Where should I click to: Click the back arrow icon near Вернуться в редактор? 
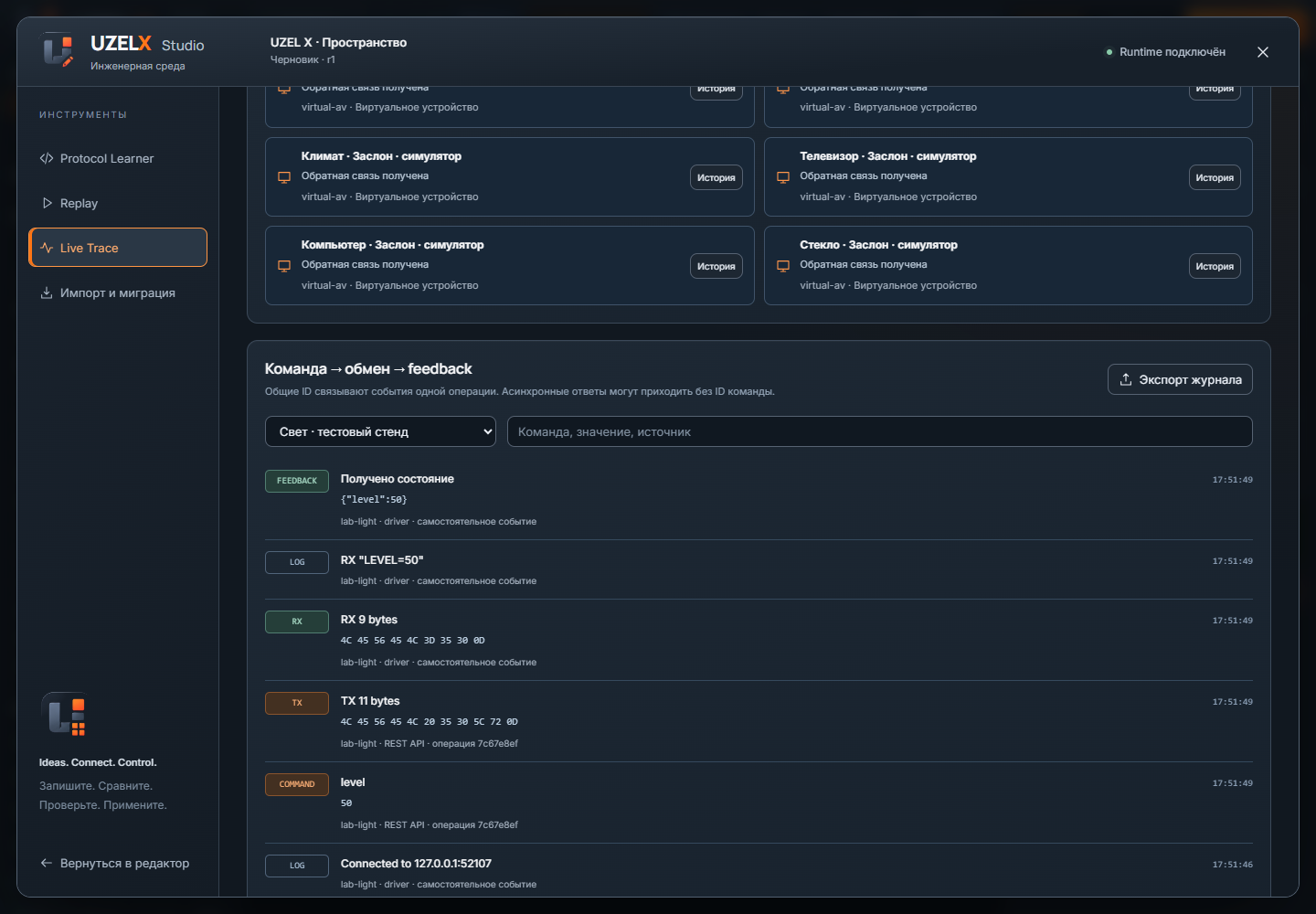[47, 863]
